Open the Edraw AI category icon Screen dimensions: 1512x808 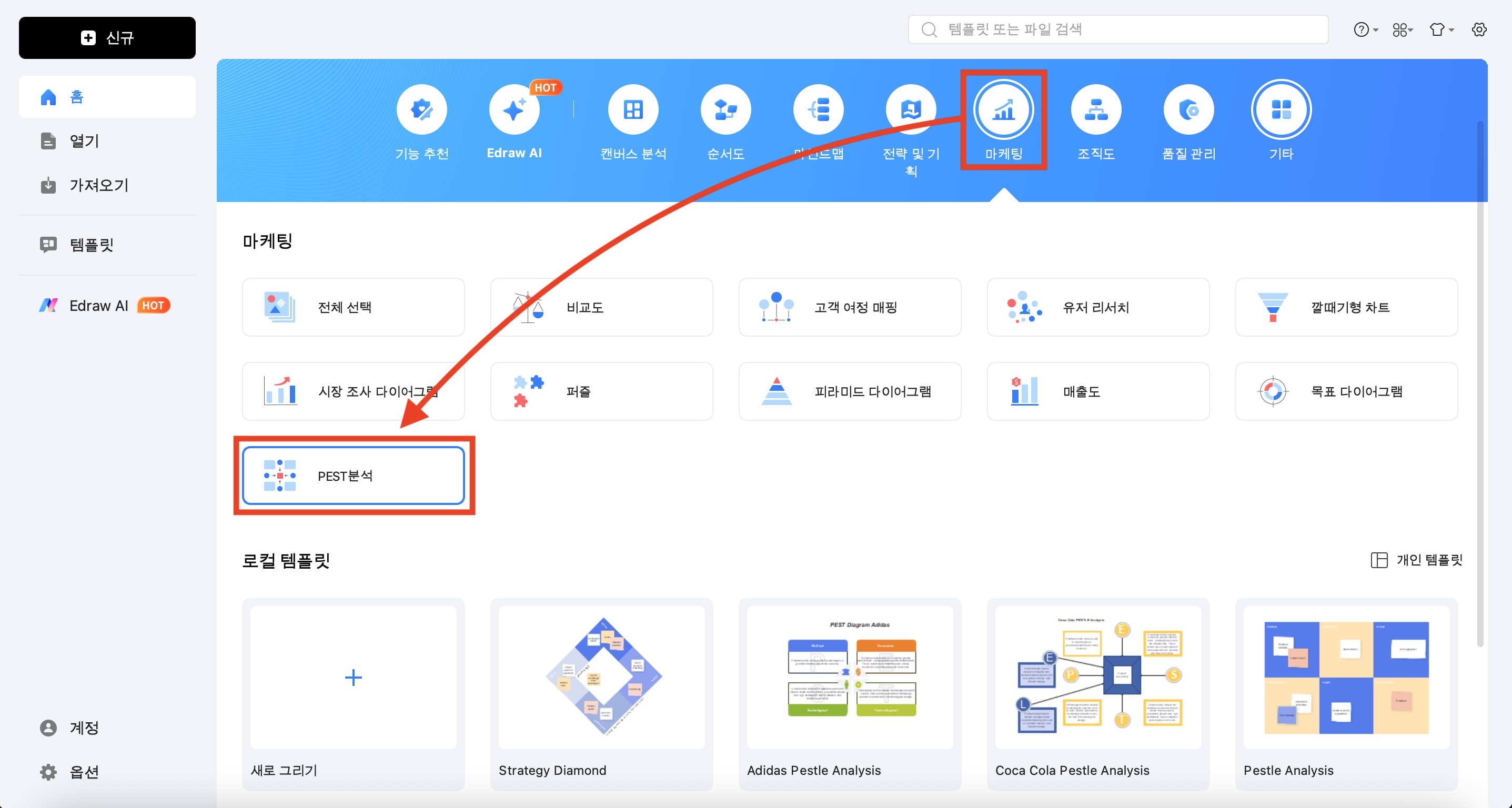[513, 110]
